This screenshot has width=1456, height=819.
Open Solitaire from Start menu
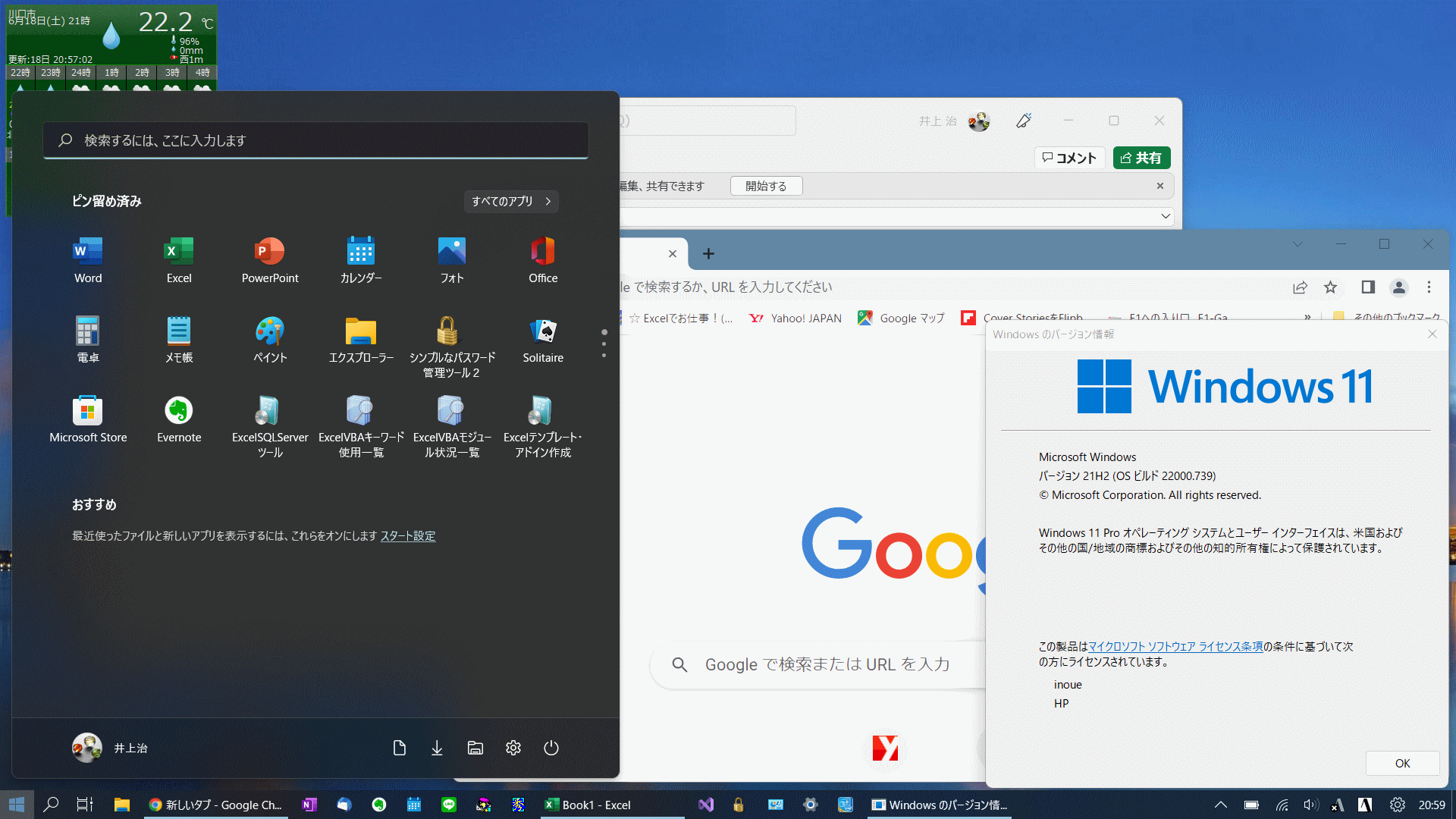[x=543, y=340]
